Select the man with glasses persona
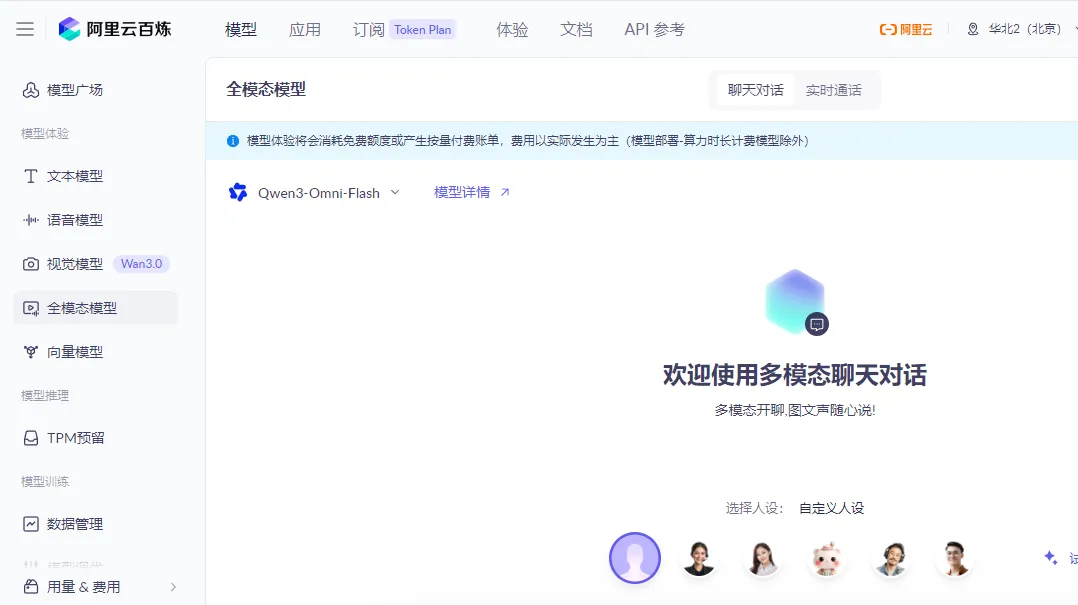 coord(955,558)
